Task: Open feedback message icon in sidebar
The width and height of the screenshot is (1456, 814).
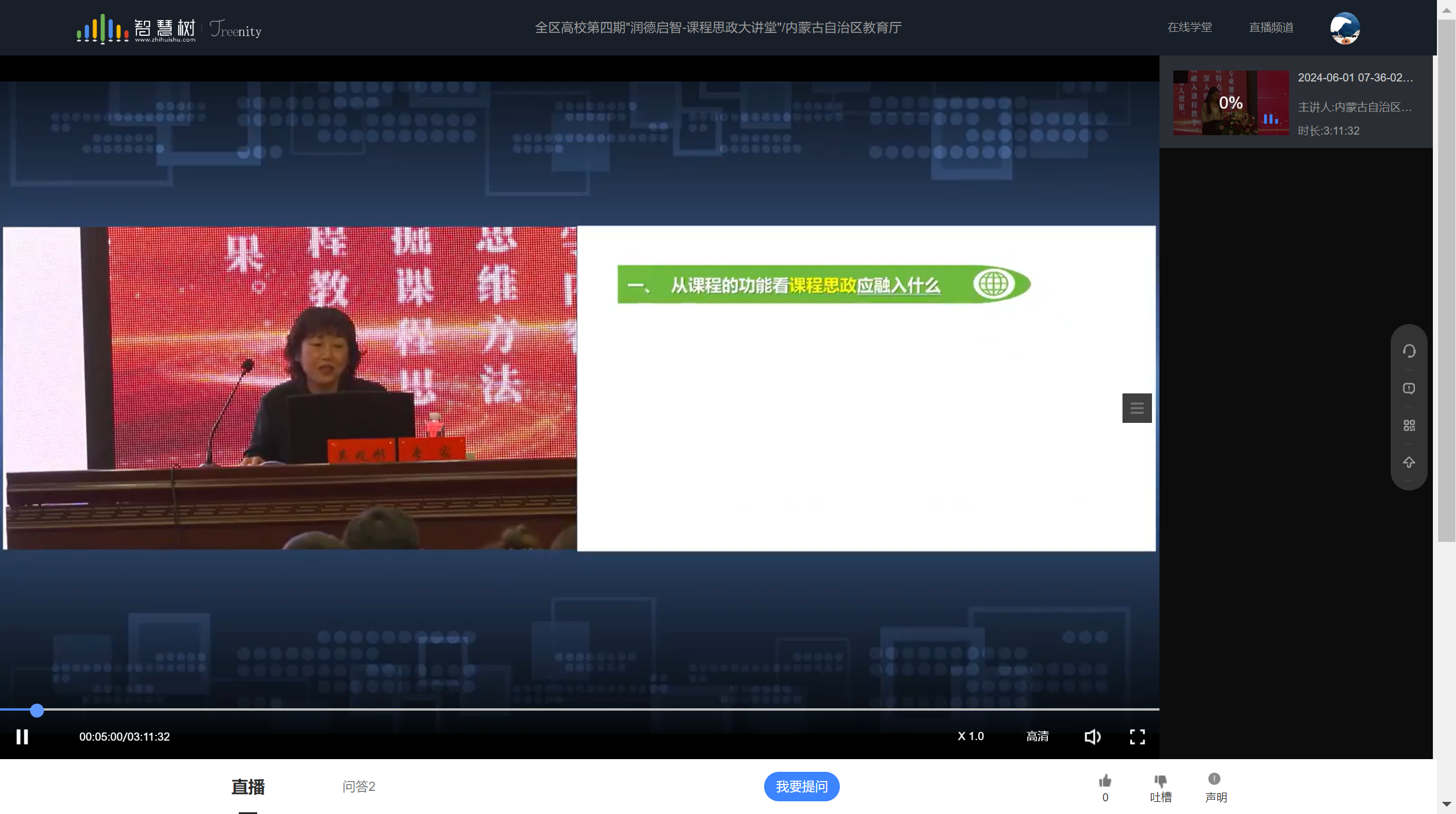Action: click(1409, 388)
